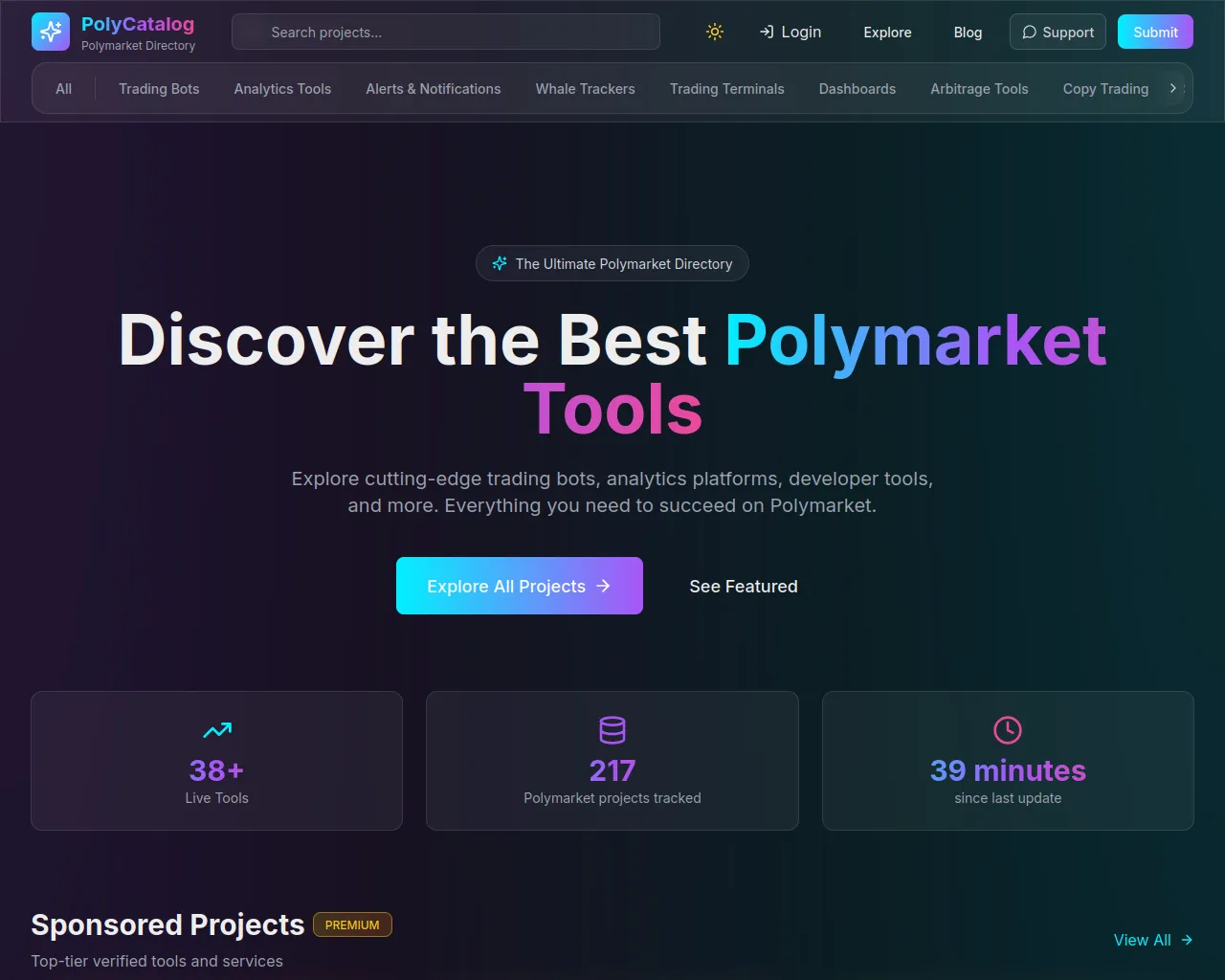Show the Dashboards category
The width and height of the screenshot is (1225, 980).
[857, 88]
